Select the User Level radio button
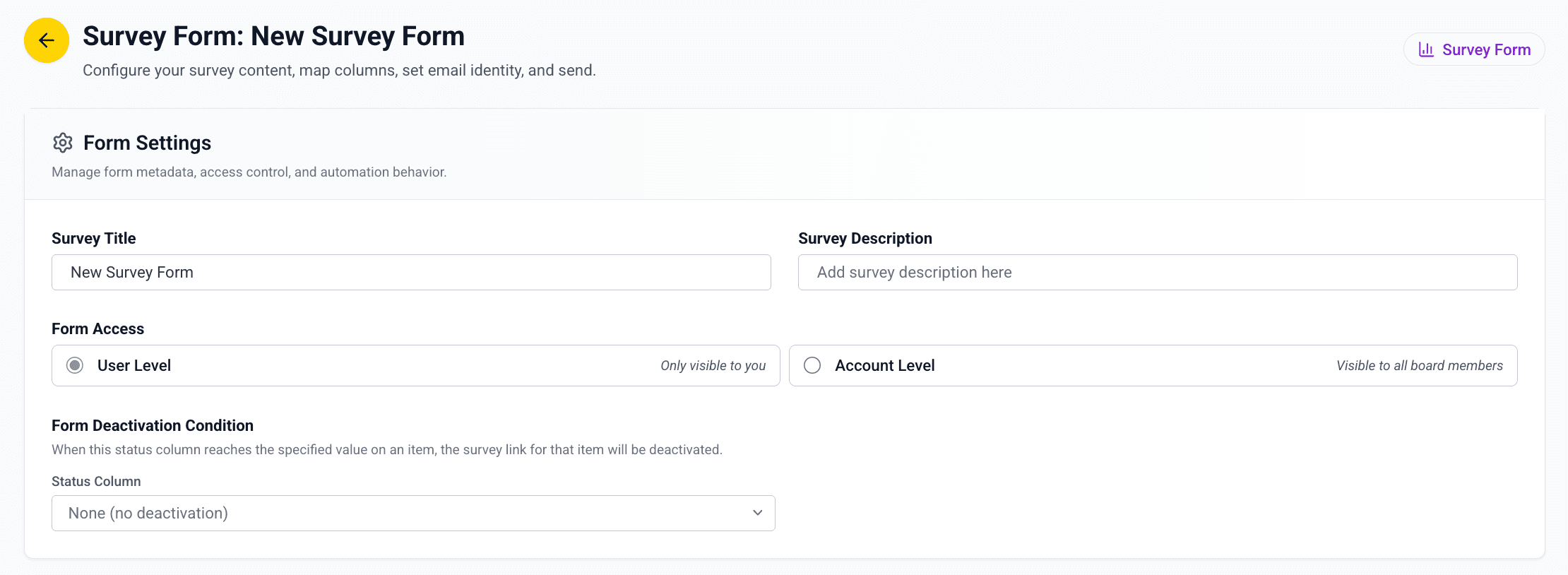1568x575 pixels. (x=75, y=365)
